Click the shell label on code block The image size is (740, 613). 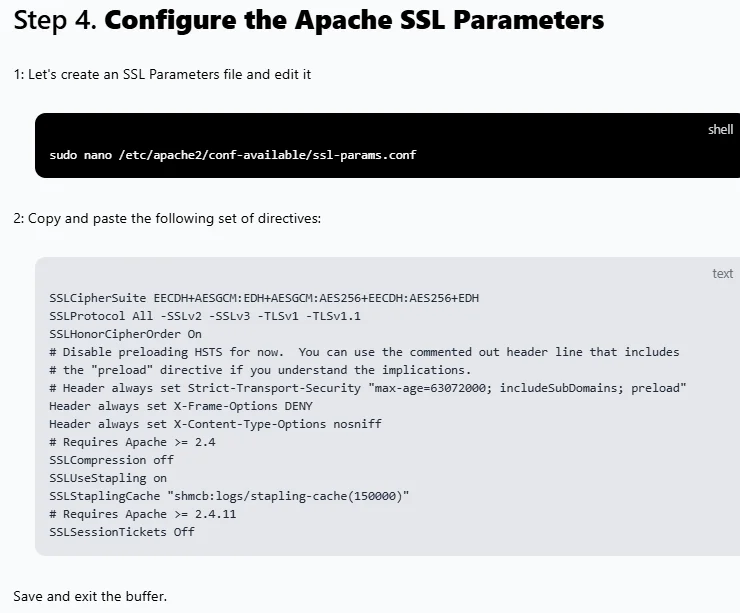720,130
